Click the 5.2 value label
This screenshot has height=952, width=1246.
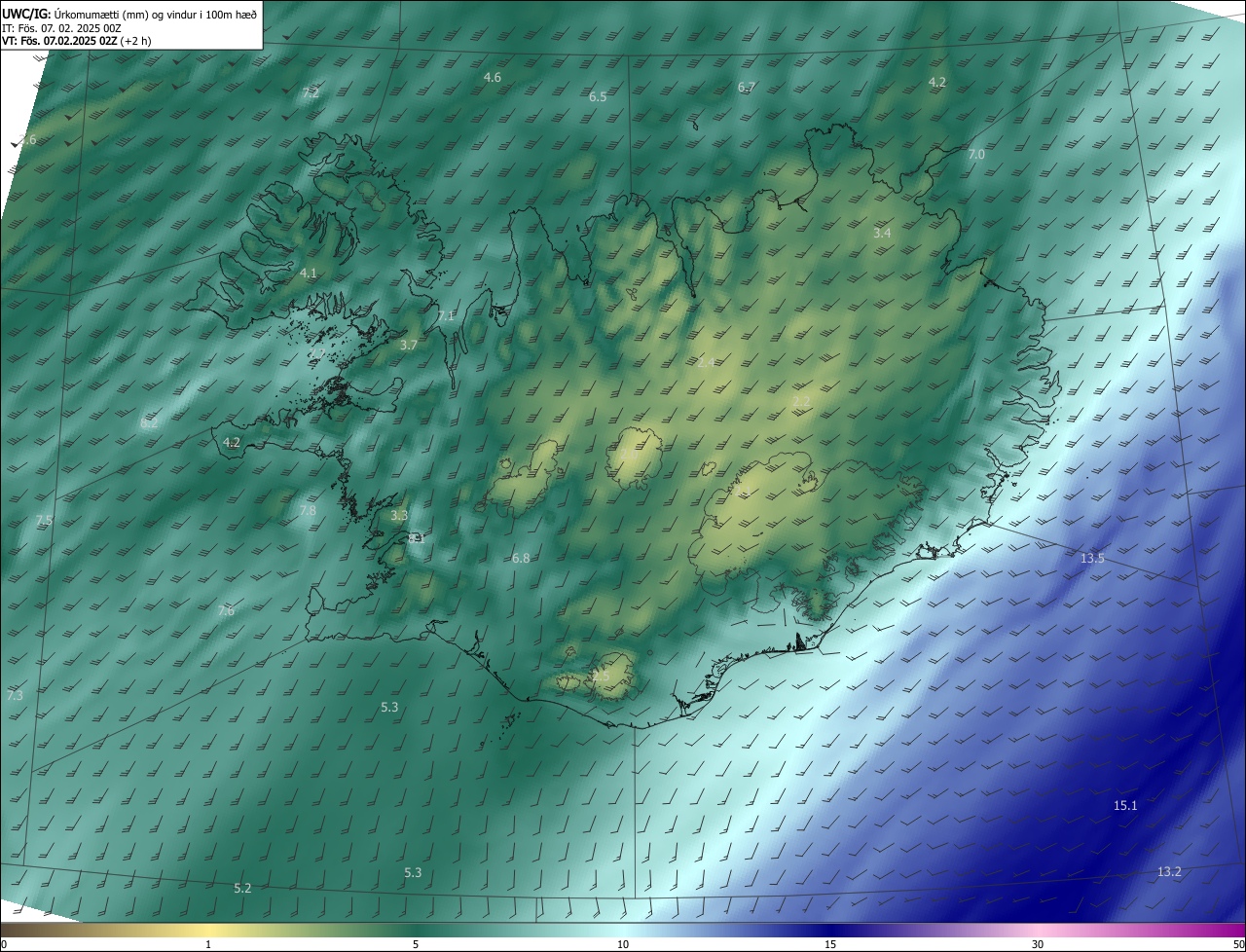tap(243, 889)
